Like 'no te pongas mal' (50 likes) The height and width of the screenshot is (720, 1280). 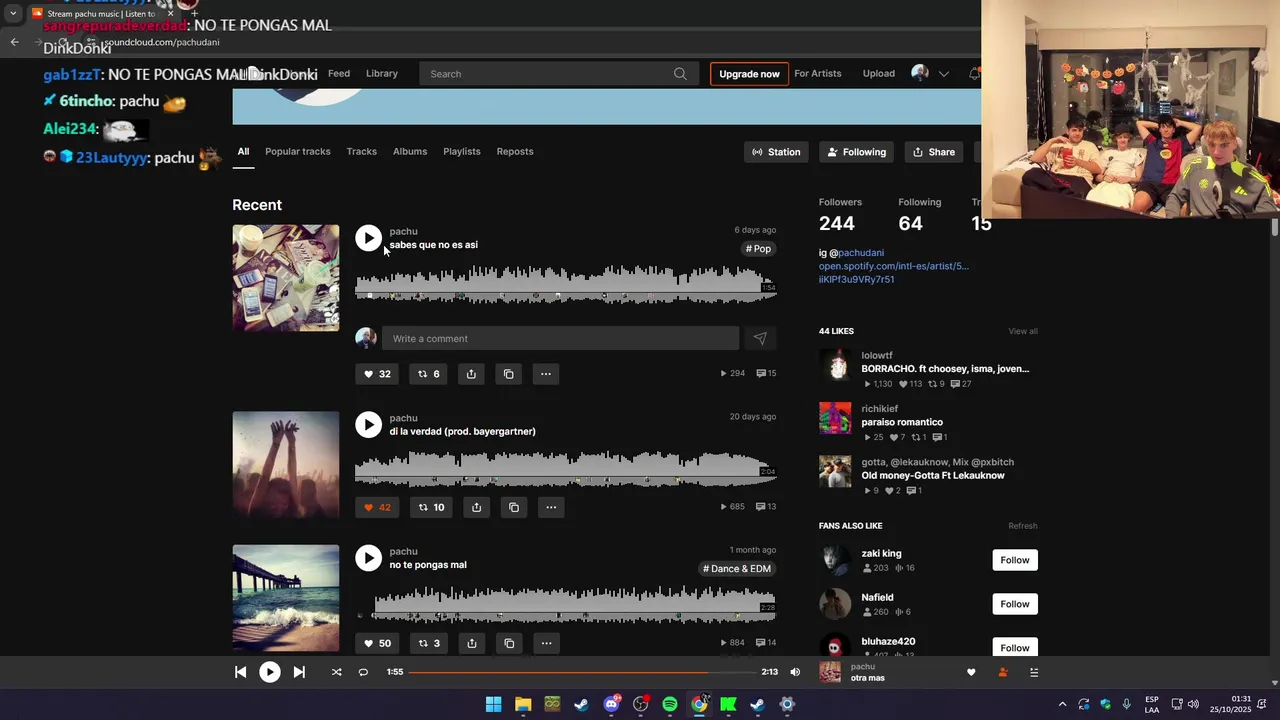pyautogui.click(x=377, y=643)
